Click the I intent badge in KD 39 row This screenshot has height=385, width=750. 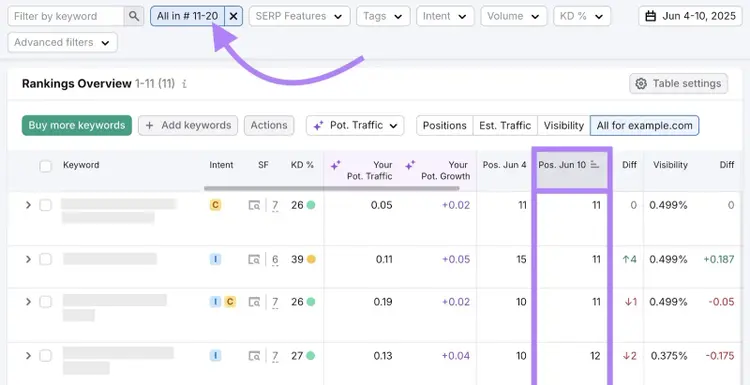click(215, 259)
